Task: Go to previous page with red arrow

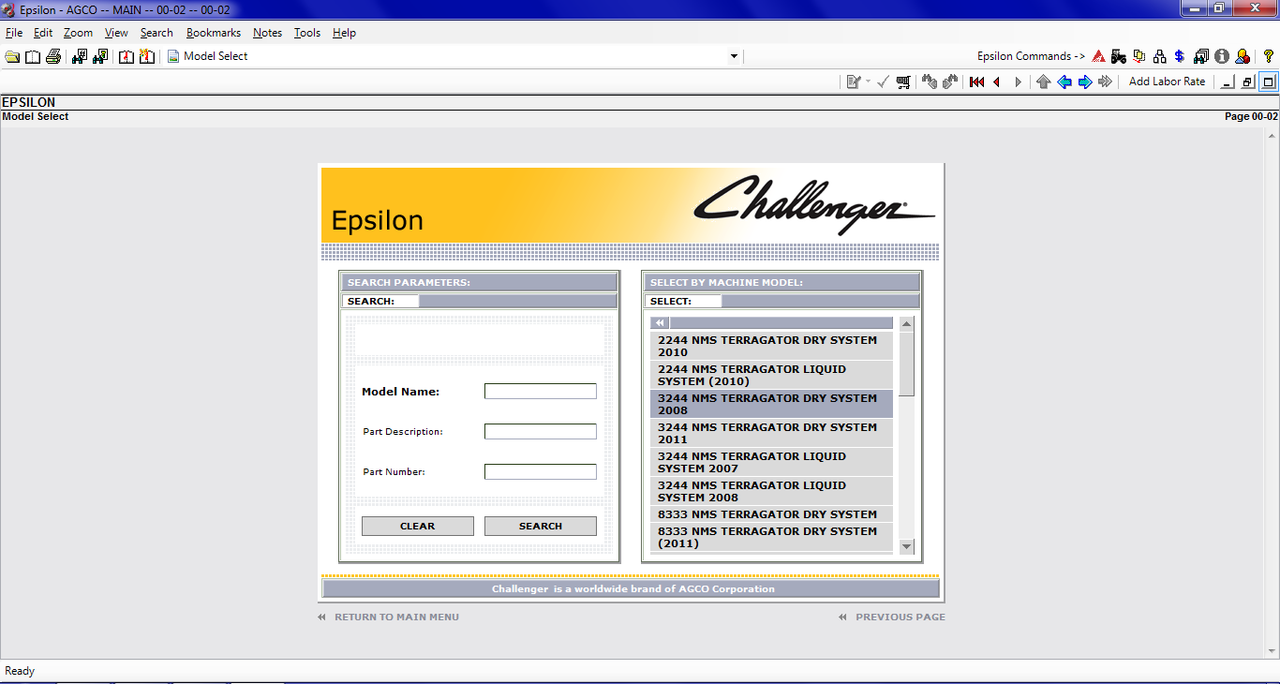Action: pyautogui.click(x=997, y=82)
